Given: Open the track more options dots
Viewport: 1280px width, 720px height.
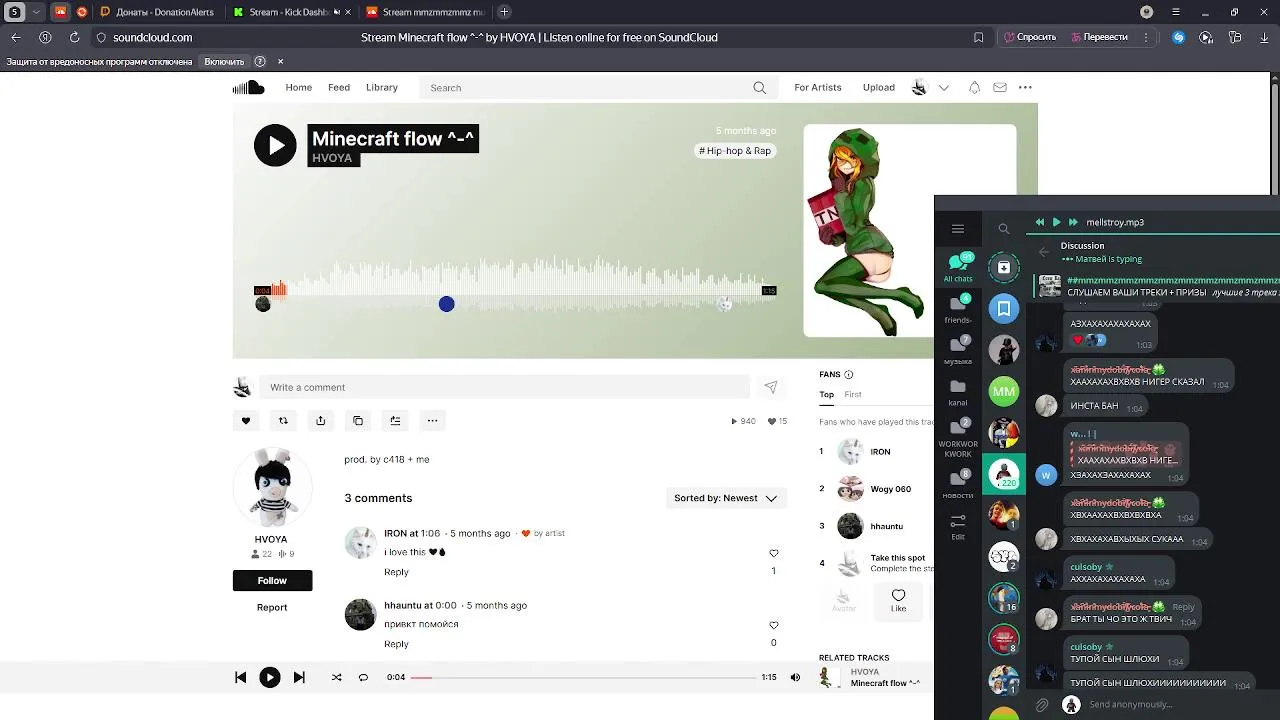Looking at the screenshot, I should pyautogui.click(x=432, y=421).
